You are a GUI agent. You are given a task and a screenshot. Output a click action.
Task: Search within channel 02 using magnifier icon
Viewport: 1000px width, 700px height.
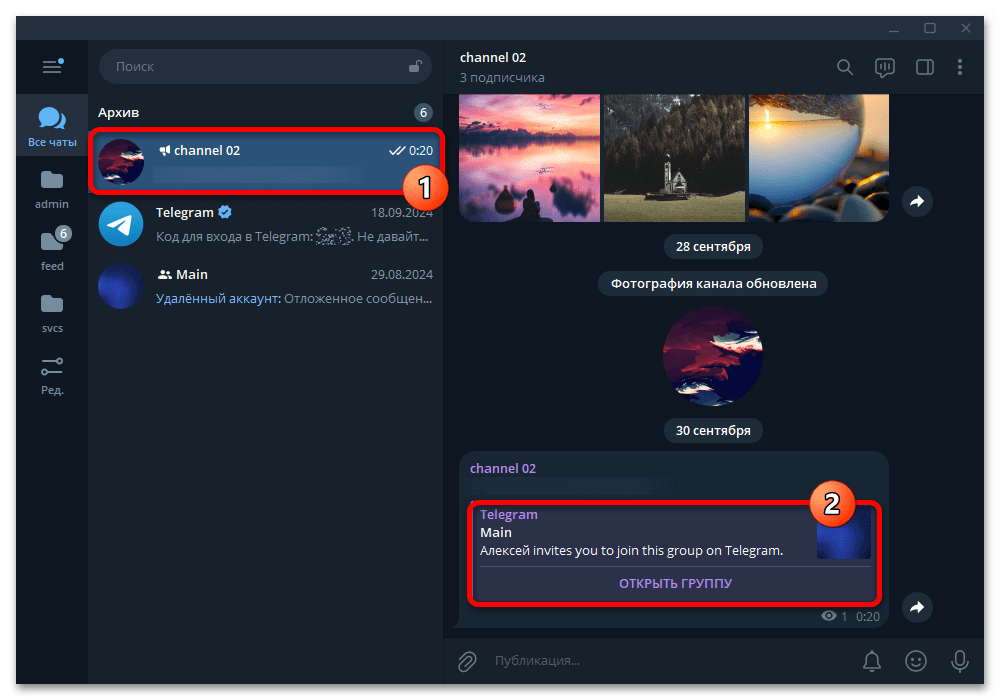844,67
